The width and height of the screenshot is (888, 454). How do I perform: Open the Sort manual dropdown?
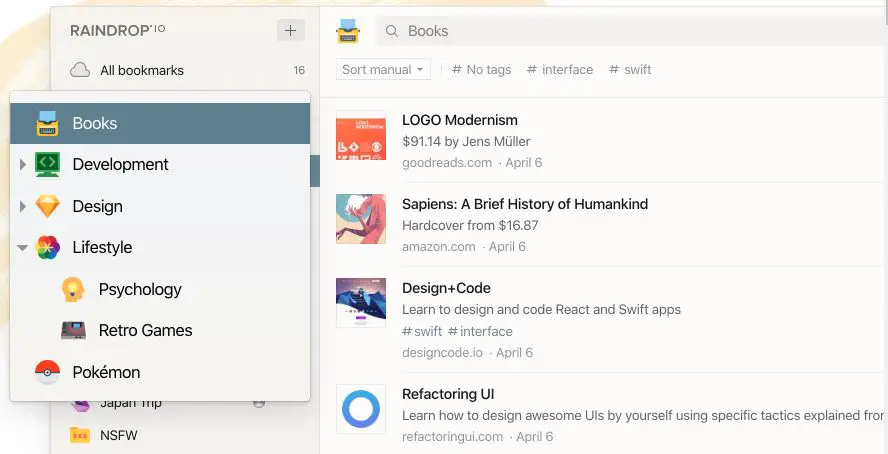(383, 70)
